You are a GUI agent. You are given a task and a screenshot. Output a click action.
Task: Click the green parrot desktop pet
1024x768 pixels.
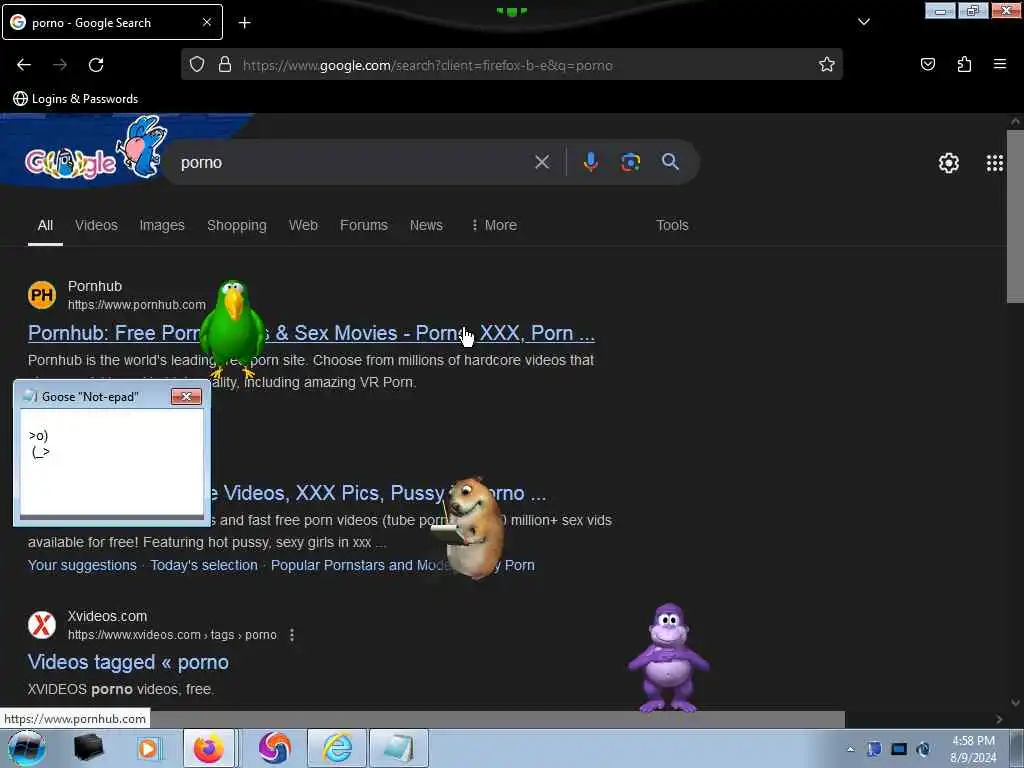pos(232,328)
